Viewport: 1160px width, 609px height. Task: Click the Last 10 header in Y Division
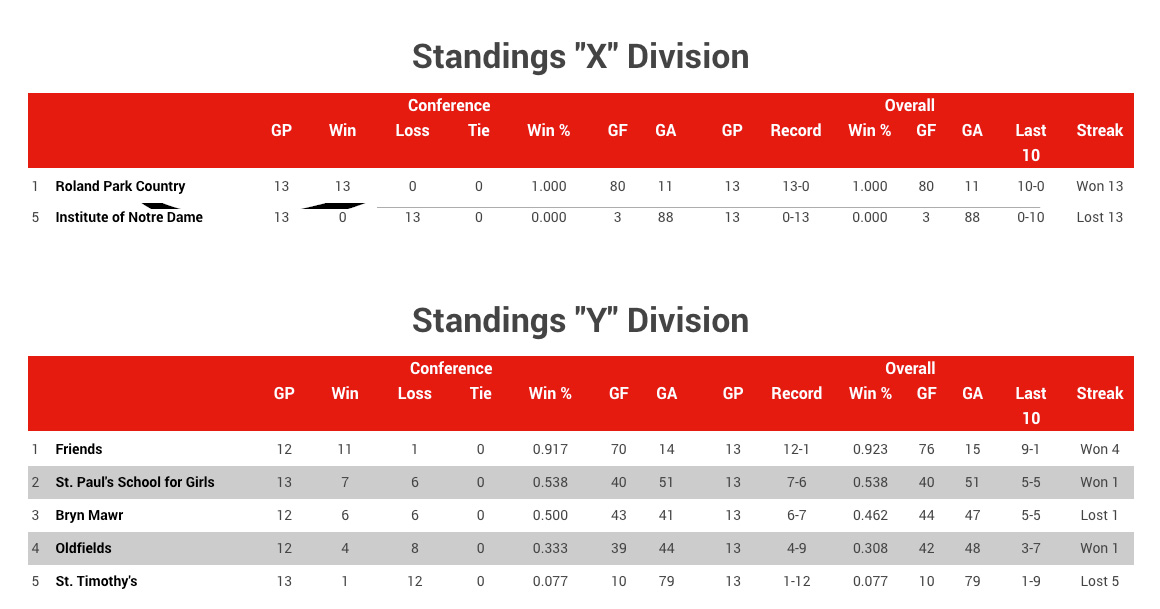click(1031, 406)
